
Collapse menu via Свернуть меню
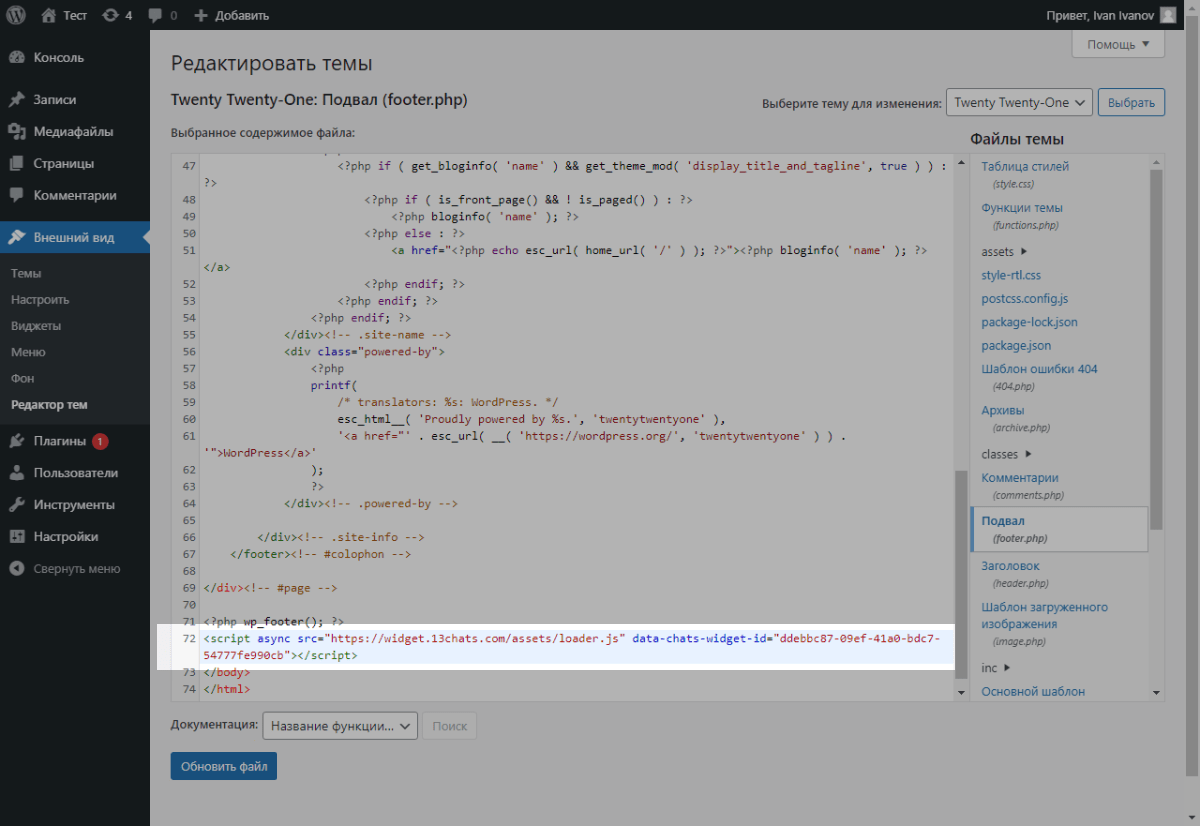click(x=65, y=569)
